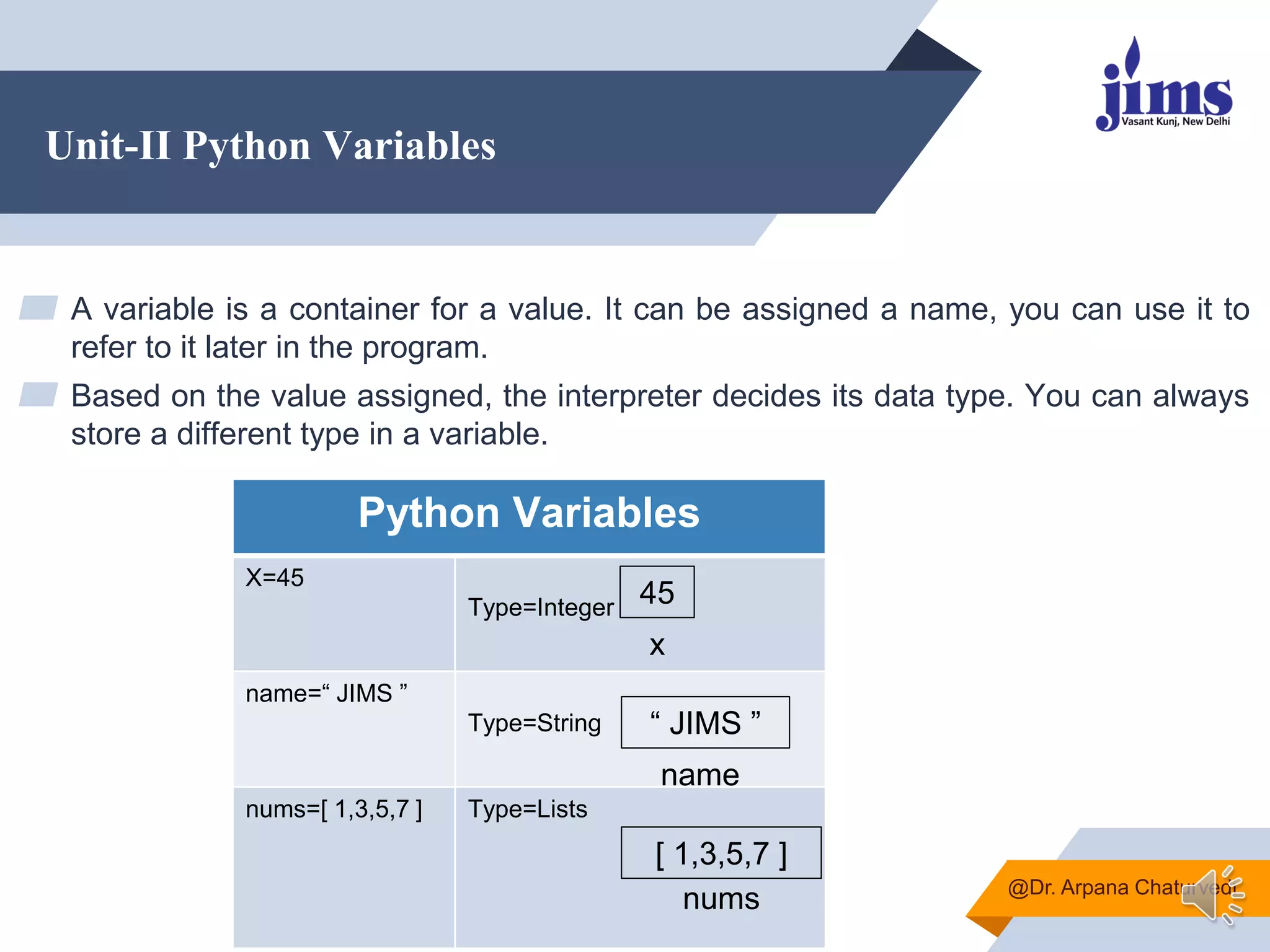1270x952 pixels.
Task: Click the 'X=45' table cell
Action: click(x=344, y=614)
